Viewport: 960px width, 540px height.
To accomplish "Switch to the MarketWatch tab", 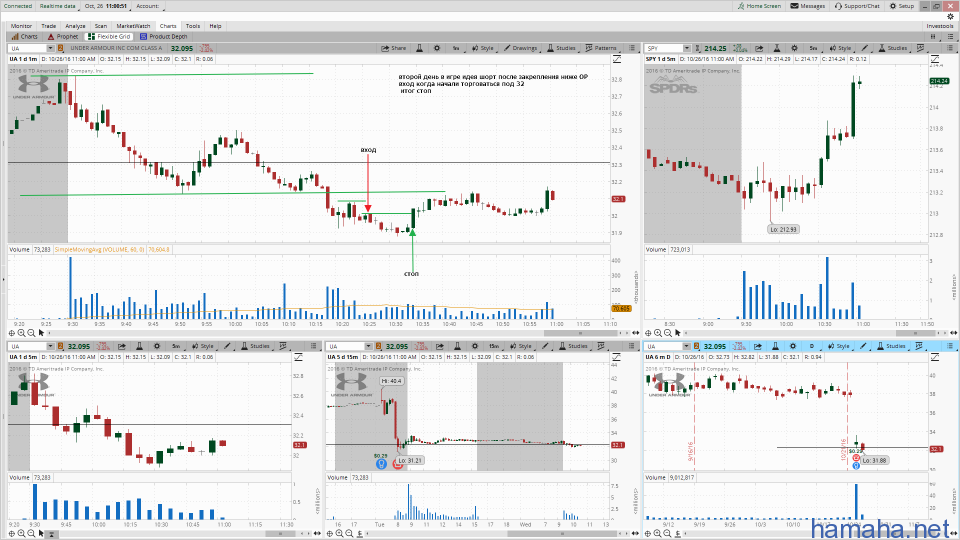I will 133,26.
